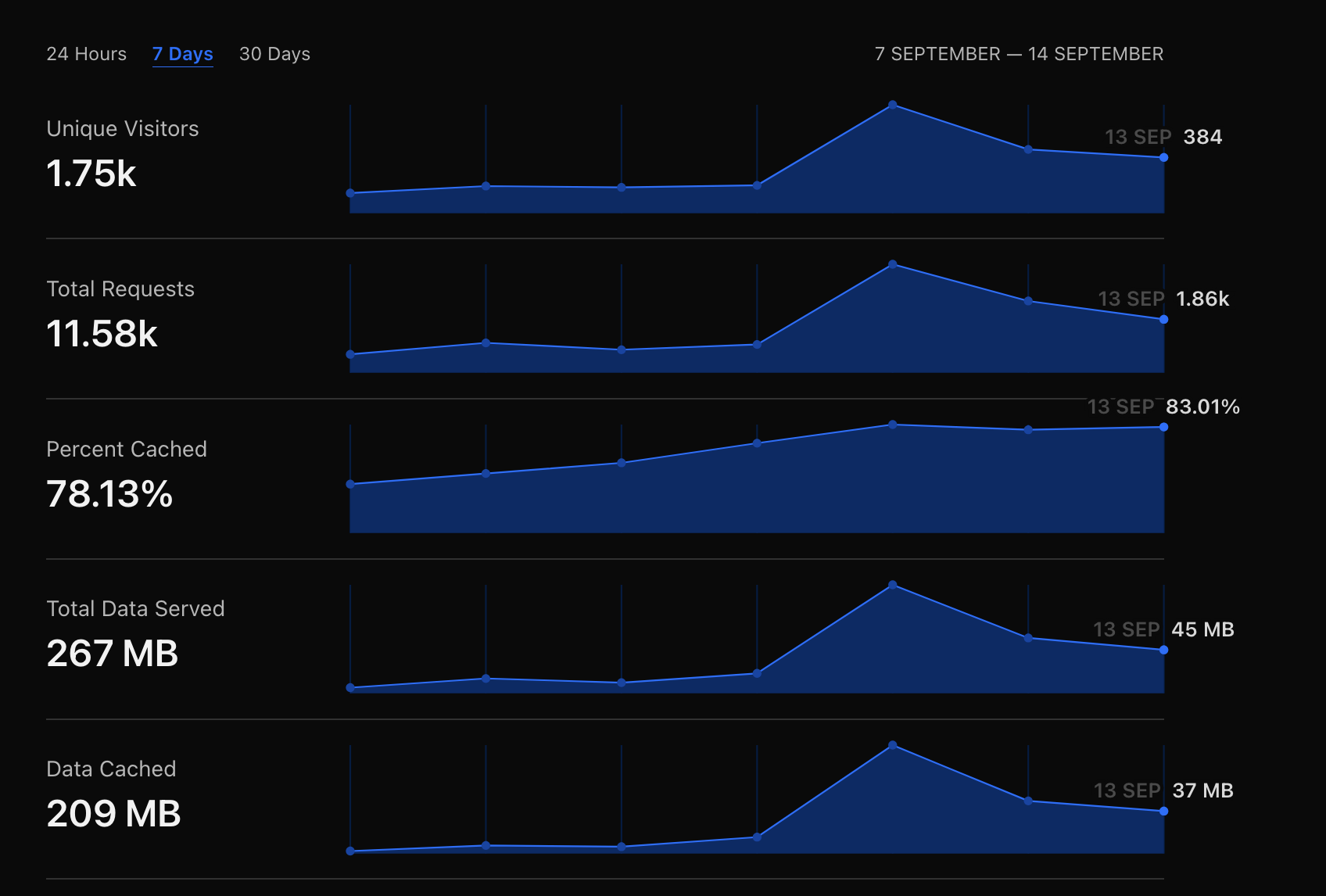Image resolution: width=1326 pixels, height=896 pixels.
Task: Click the Unique Visitors metric label
Action: click(x=123, y=129)
